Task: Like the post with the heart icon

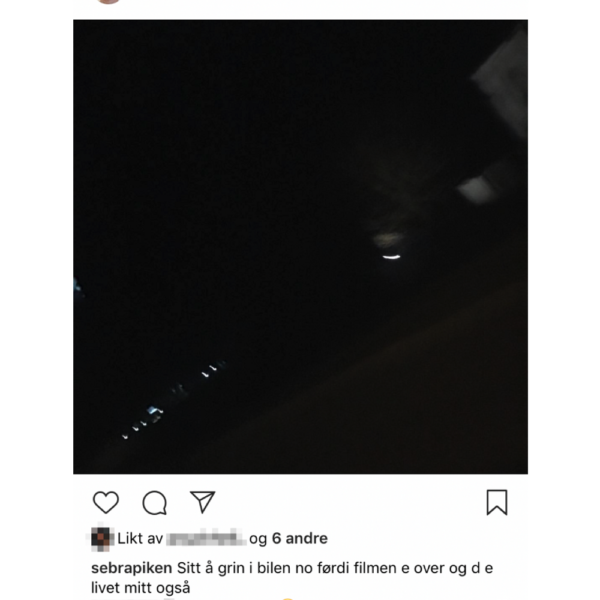Action: [106, 502]
